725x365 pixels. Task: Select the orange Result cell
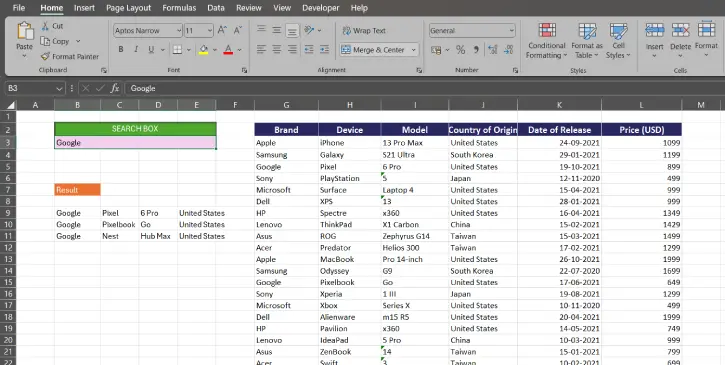coord(77,190)
